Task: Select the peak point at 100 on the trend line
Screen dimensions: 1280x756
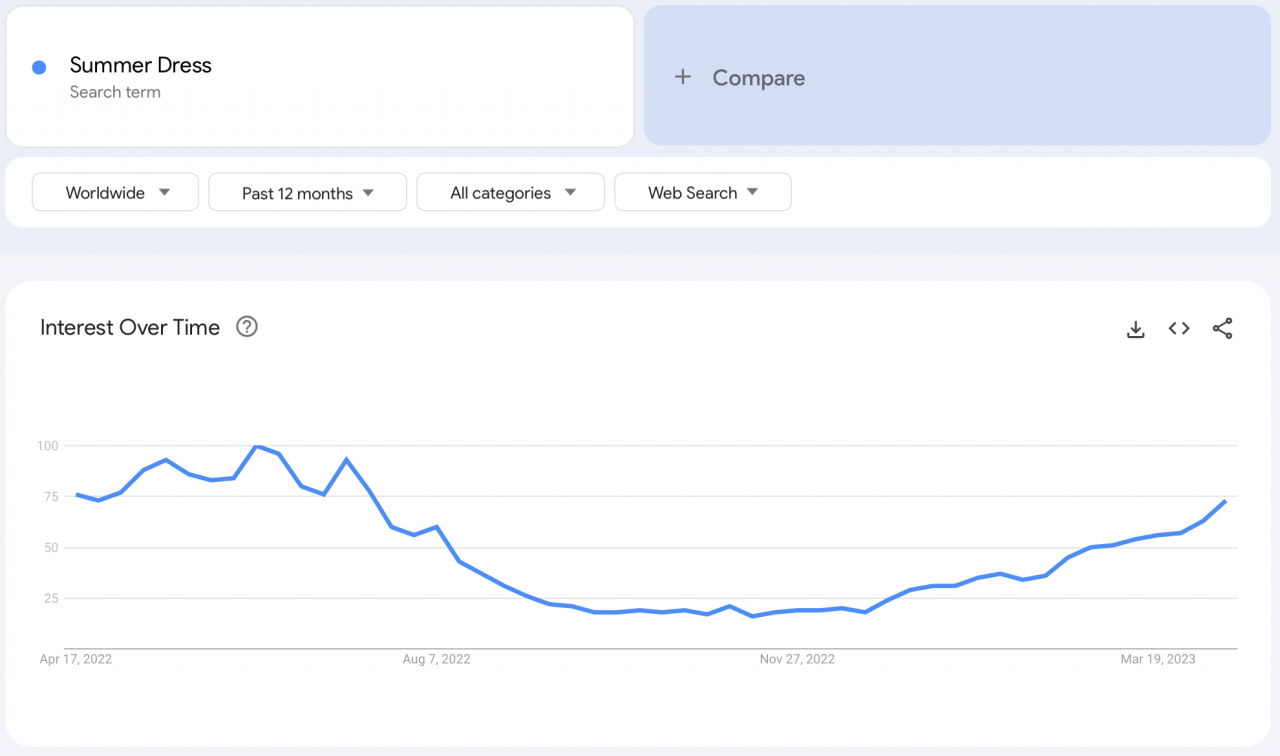Action: click(x=257, y=446)
